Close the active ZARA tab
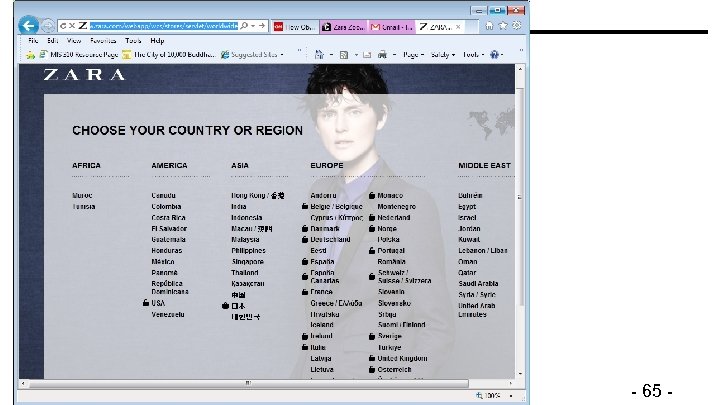The image size is (720, 405). pyautogui.click(x=458, y=27)
